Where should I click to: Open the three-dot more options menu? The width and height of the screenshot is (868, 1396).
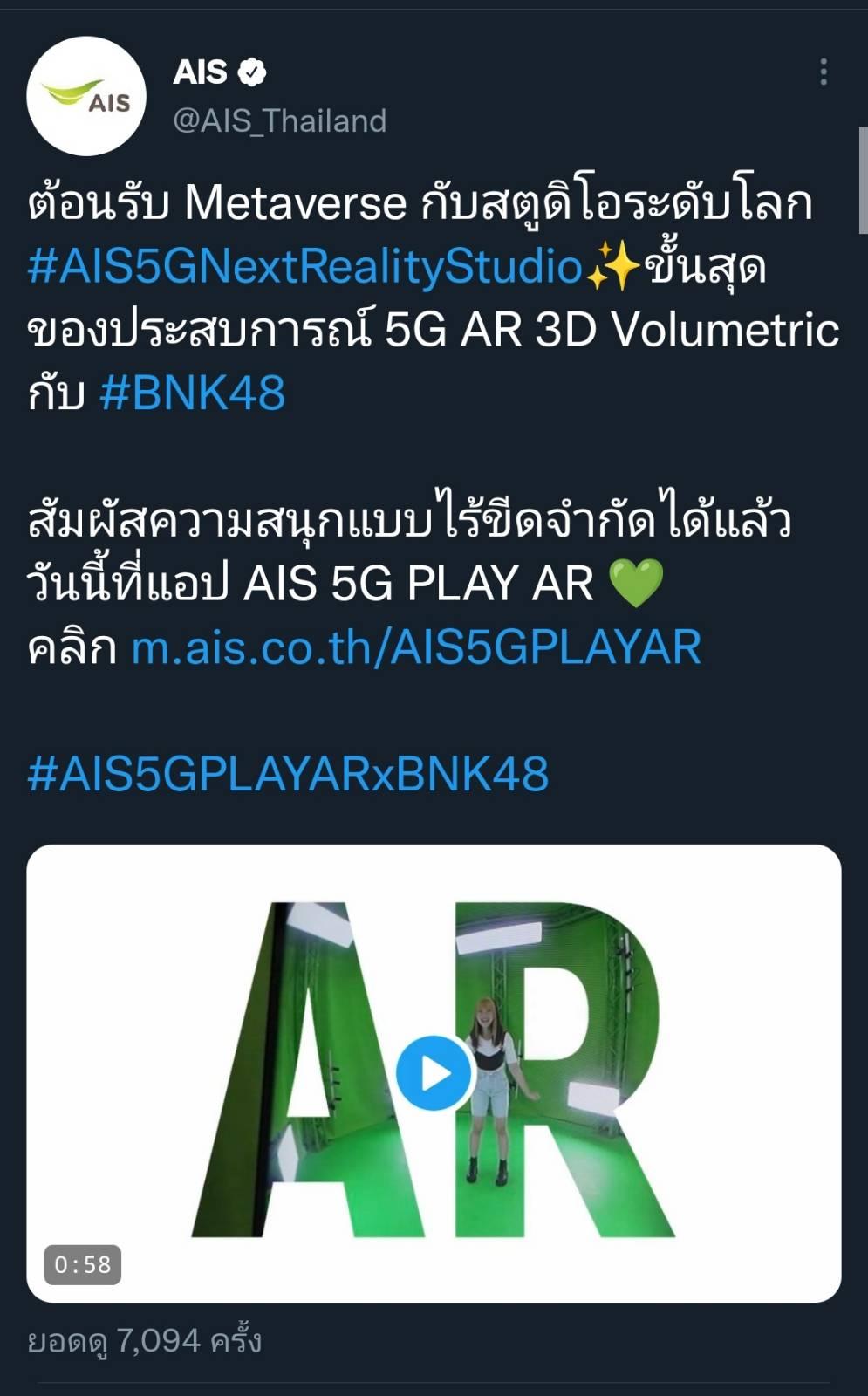click(x=823, y=72)
